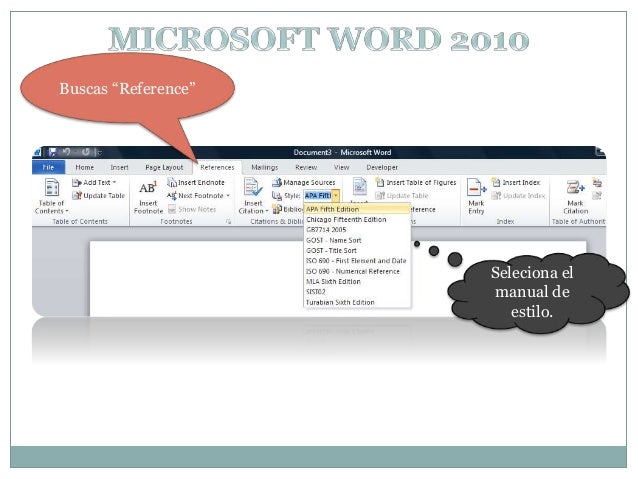Switch to the Mailings tab
Viewport: 638px width, 479px height.
point(264,167)
